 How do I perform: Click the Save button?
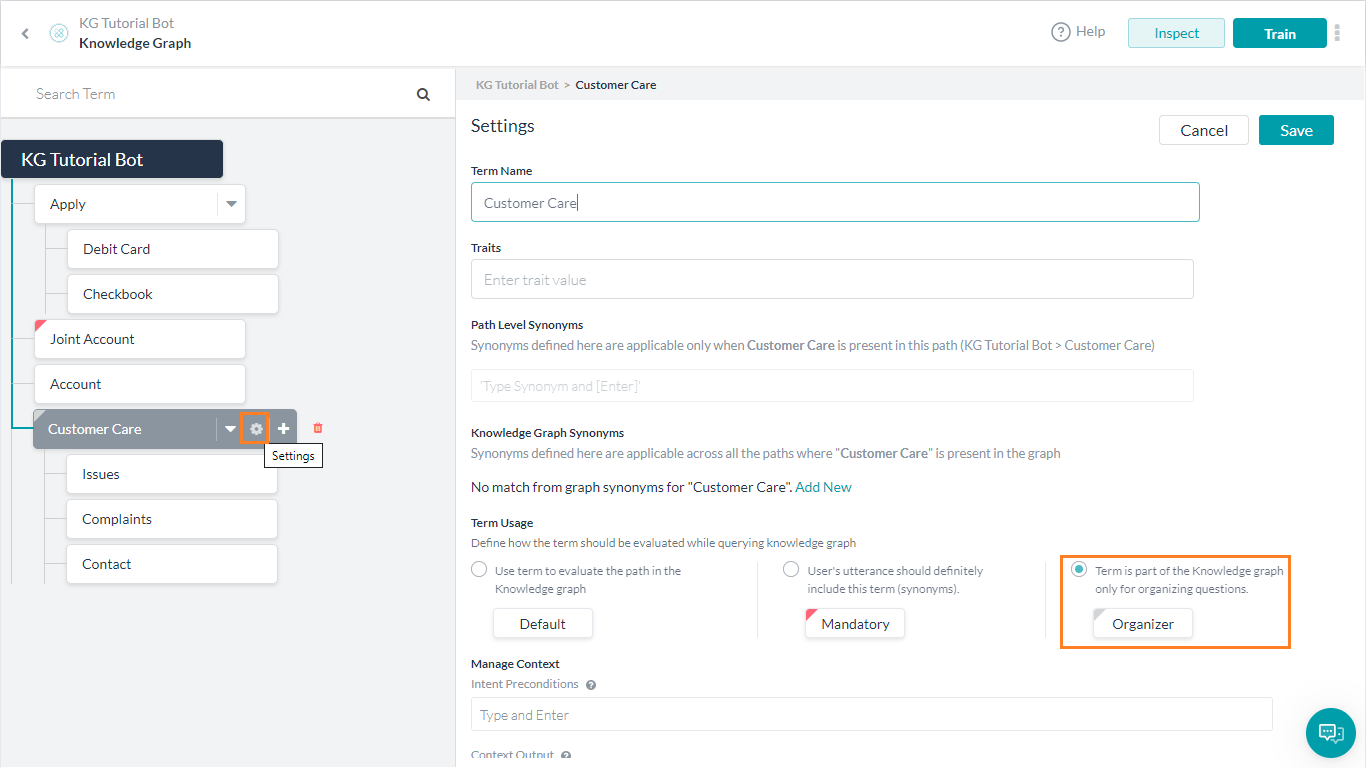tap(1296, 130)
